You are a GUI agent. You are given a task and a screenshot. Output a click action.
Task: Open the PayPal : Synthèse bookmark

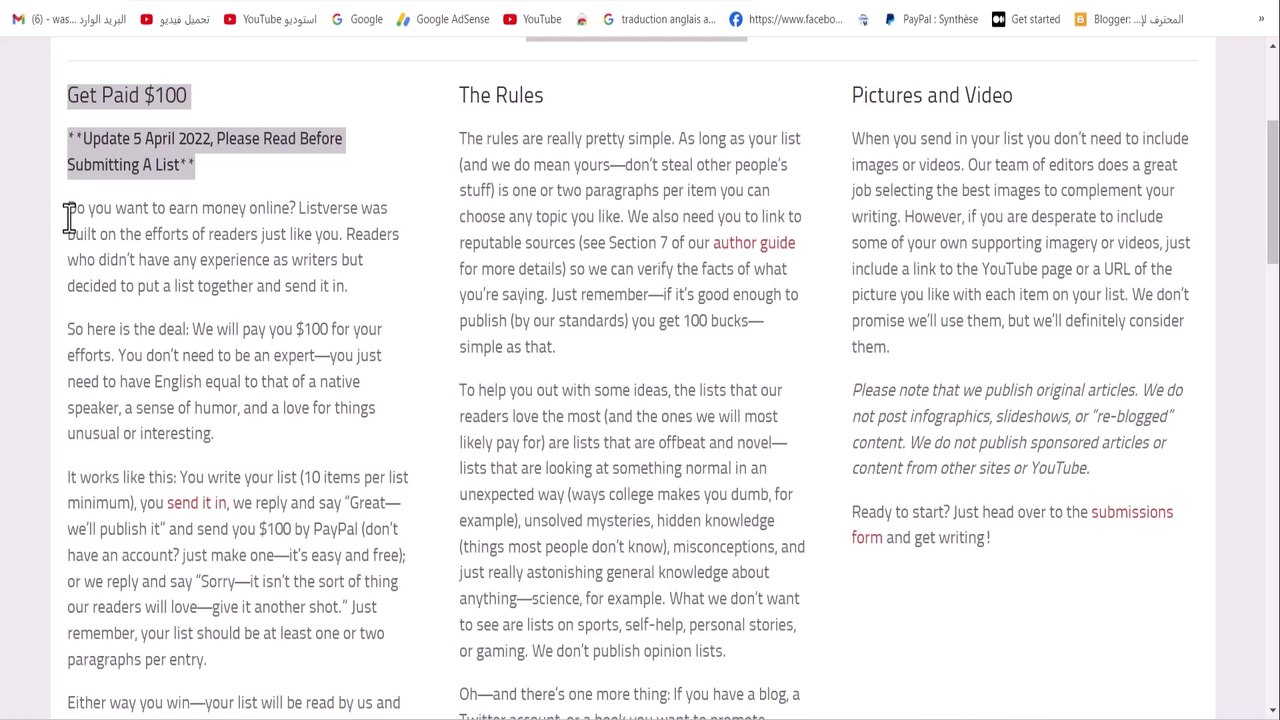(x=931, y=19)
